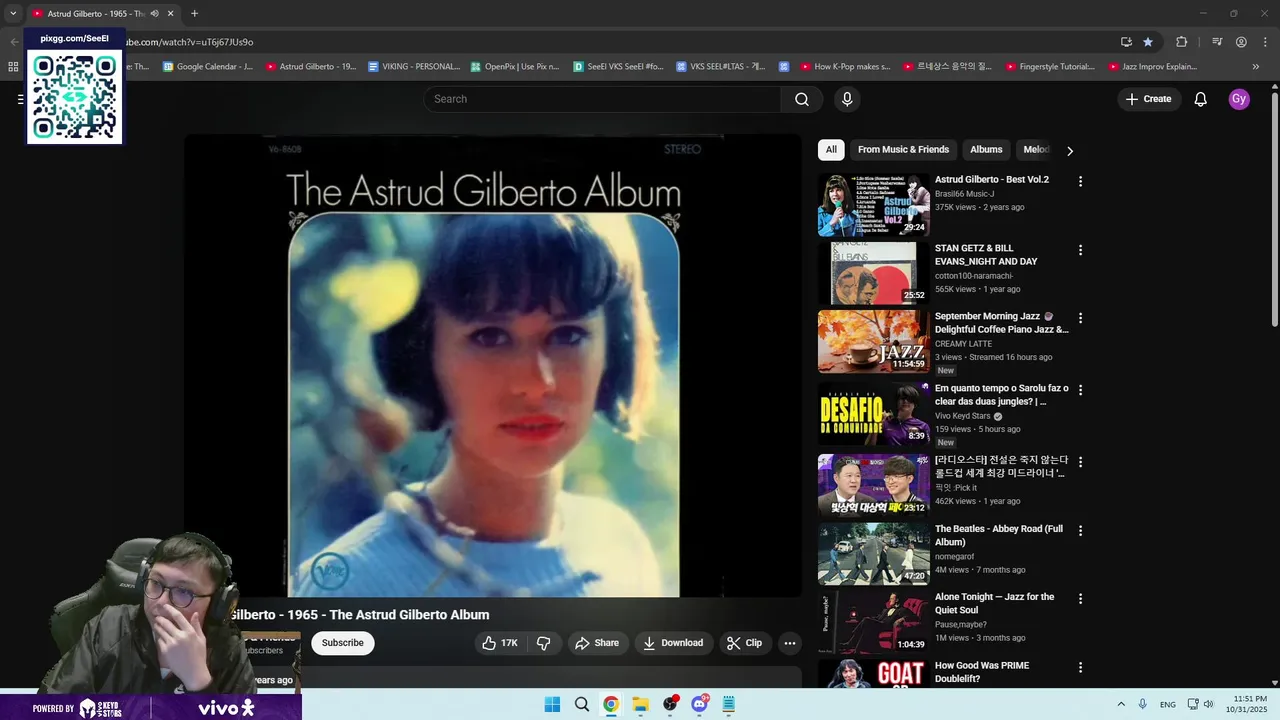Click the taskbar microphone tray icon
1280x720 pixels.
(1142, 704)
